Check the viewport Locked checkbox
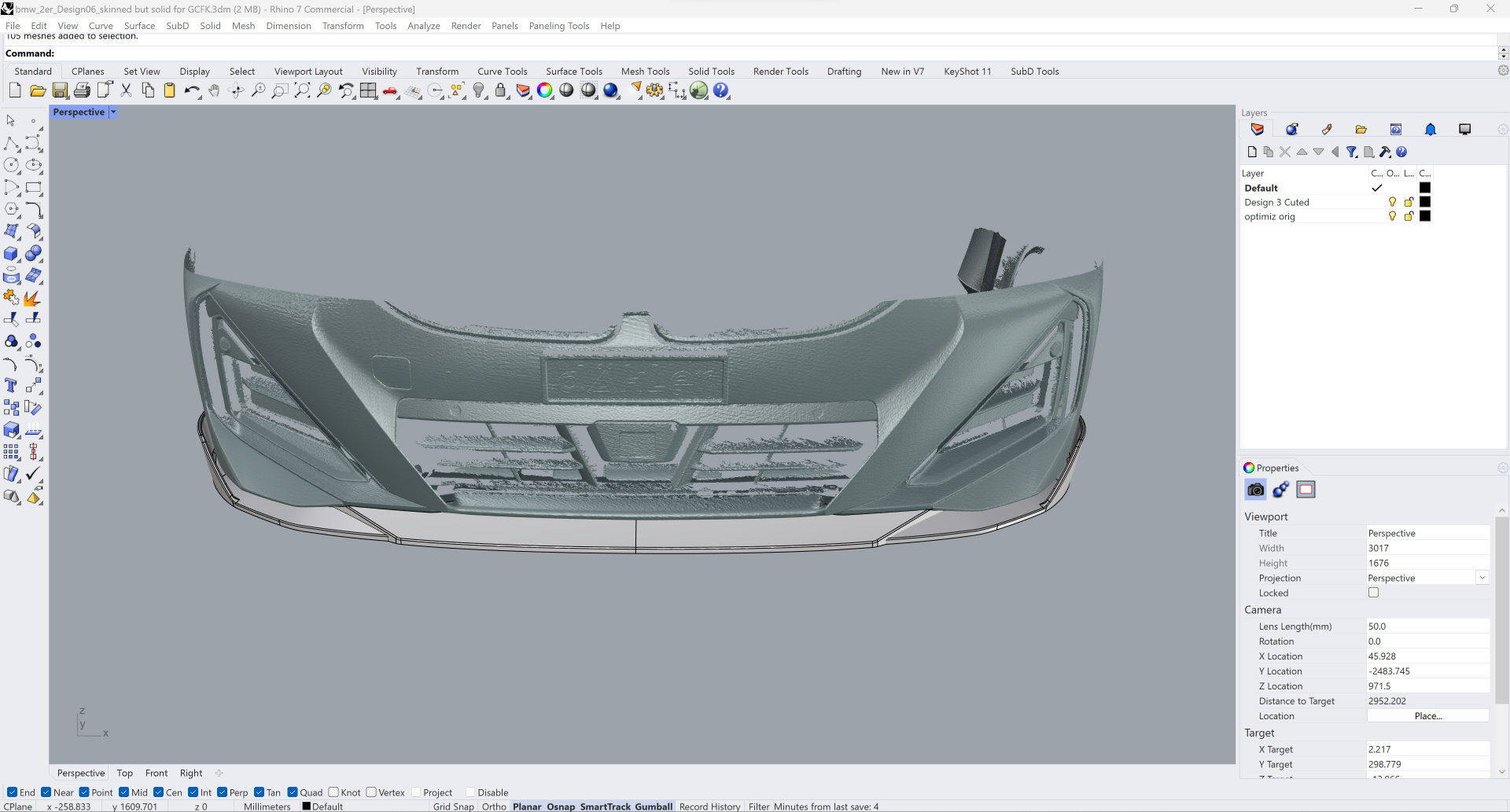Screen dimensions: 1510x812 pyautogui.click(x=1373, y=593)
